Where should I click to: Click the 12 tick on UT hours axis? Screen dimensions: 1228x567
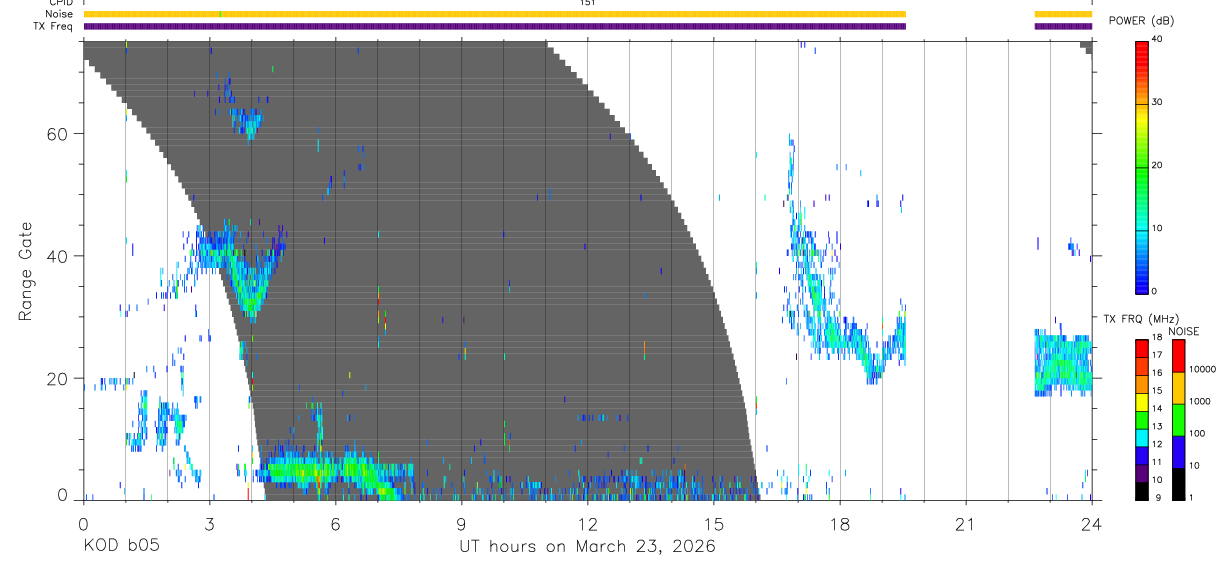click(x=587, y=523)
